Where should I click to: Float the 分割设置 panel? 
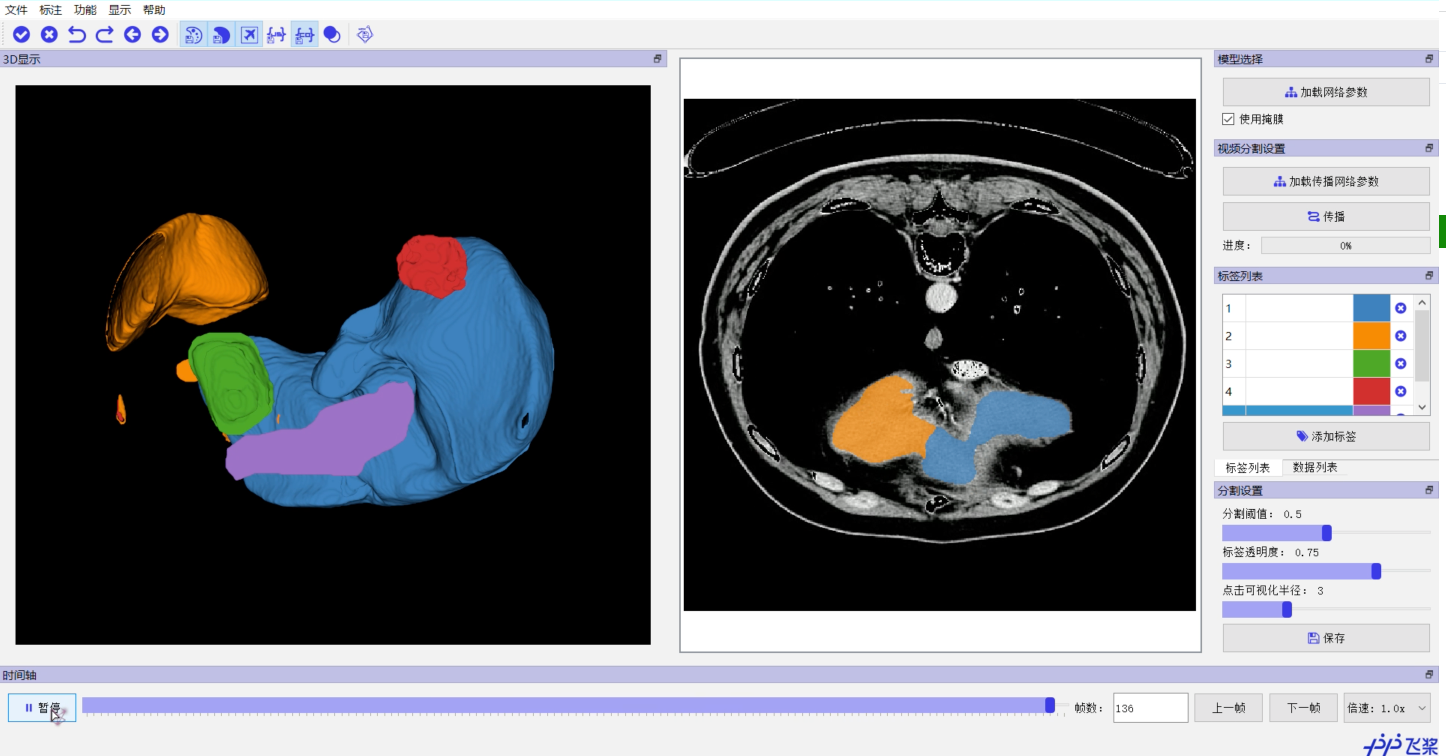1430,490
